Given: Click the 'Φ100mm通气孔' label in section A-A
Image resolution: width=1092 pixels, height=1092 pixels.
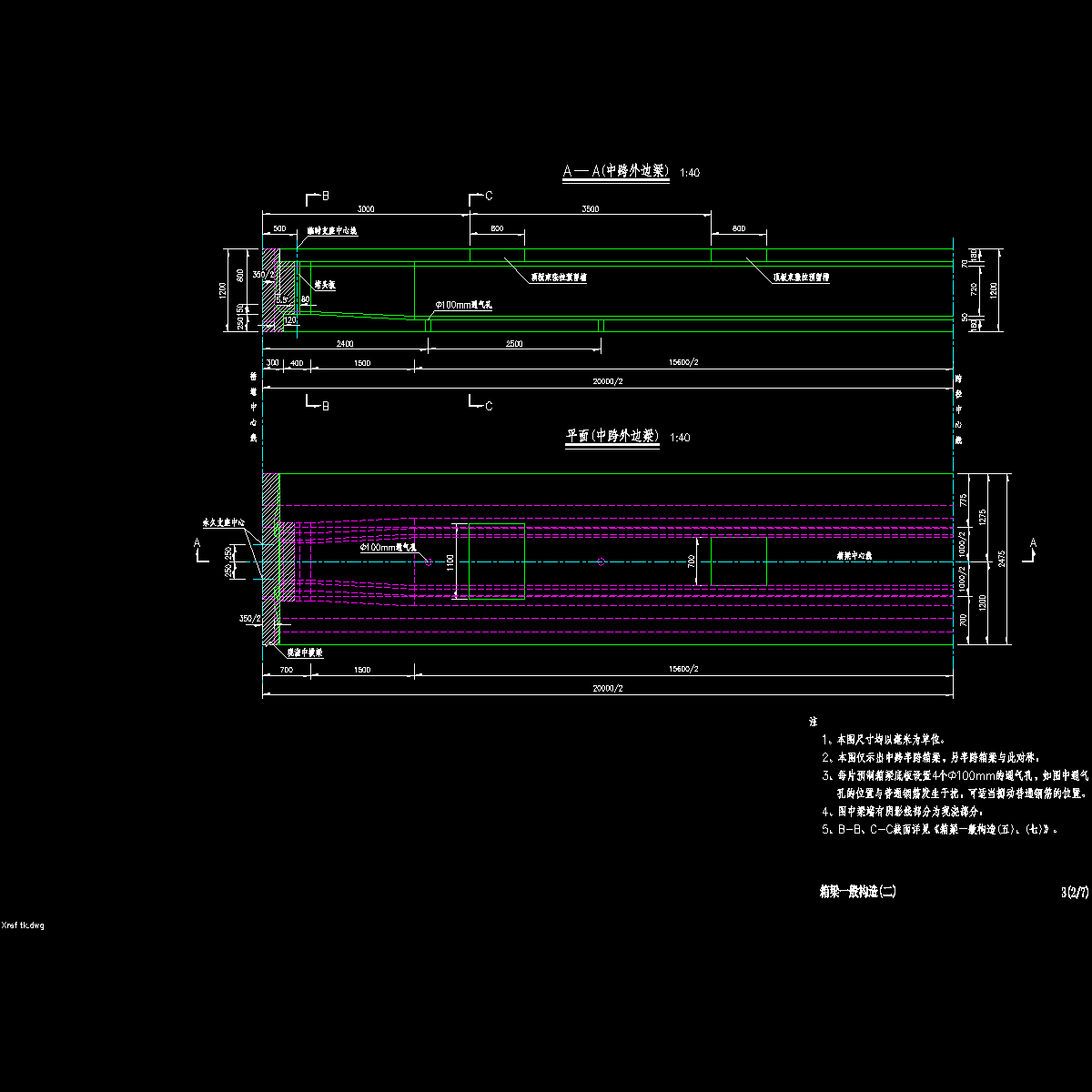Looking at the screenshot, I should click(x=464, y=306).
